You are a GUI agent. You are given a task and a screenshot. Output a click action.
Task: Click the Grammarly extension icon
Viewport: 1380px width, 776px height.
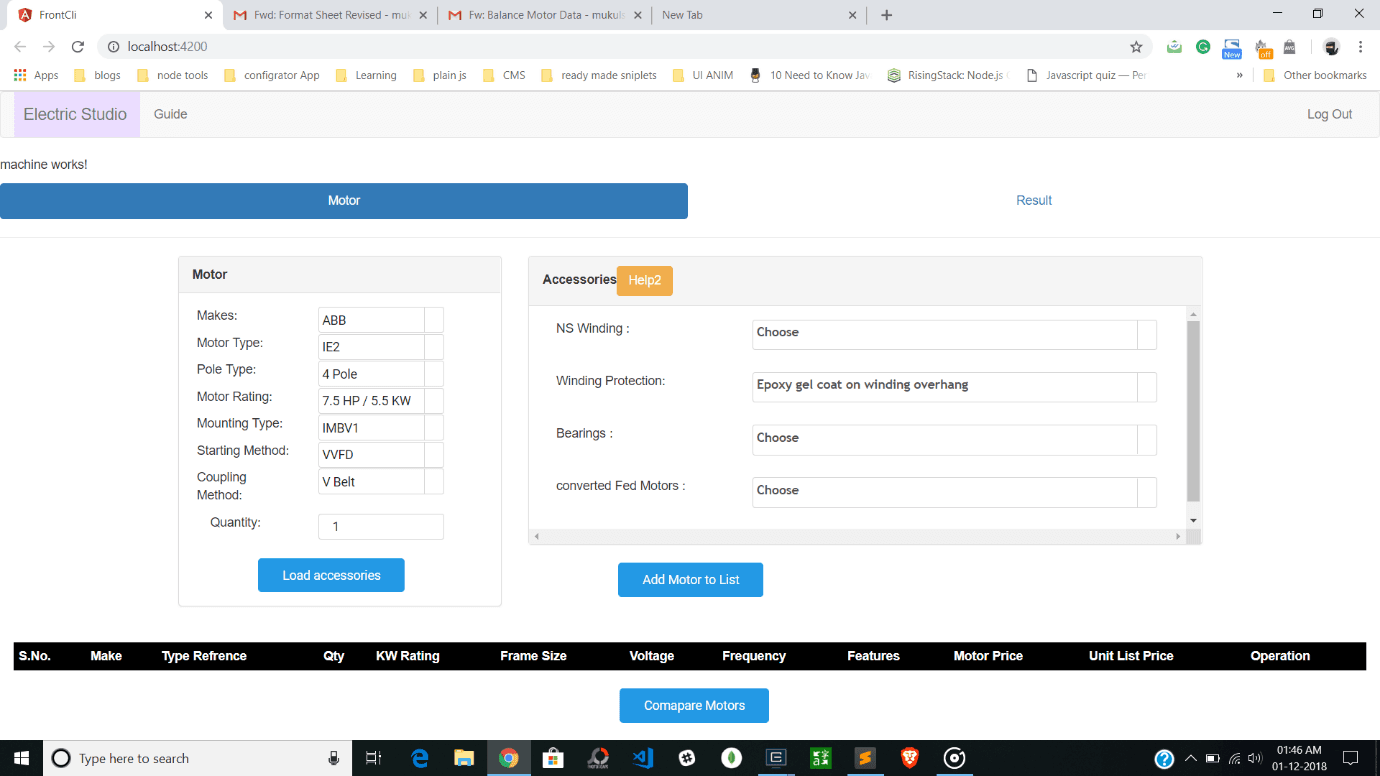tap(1203, 47)
